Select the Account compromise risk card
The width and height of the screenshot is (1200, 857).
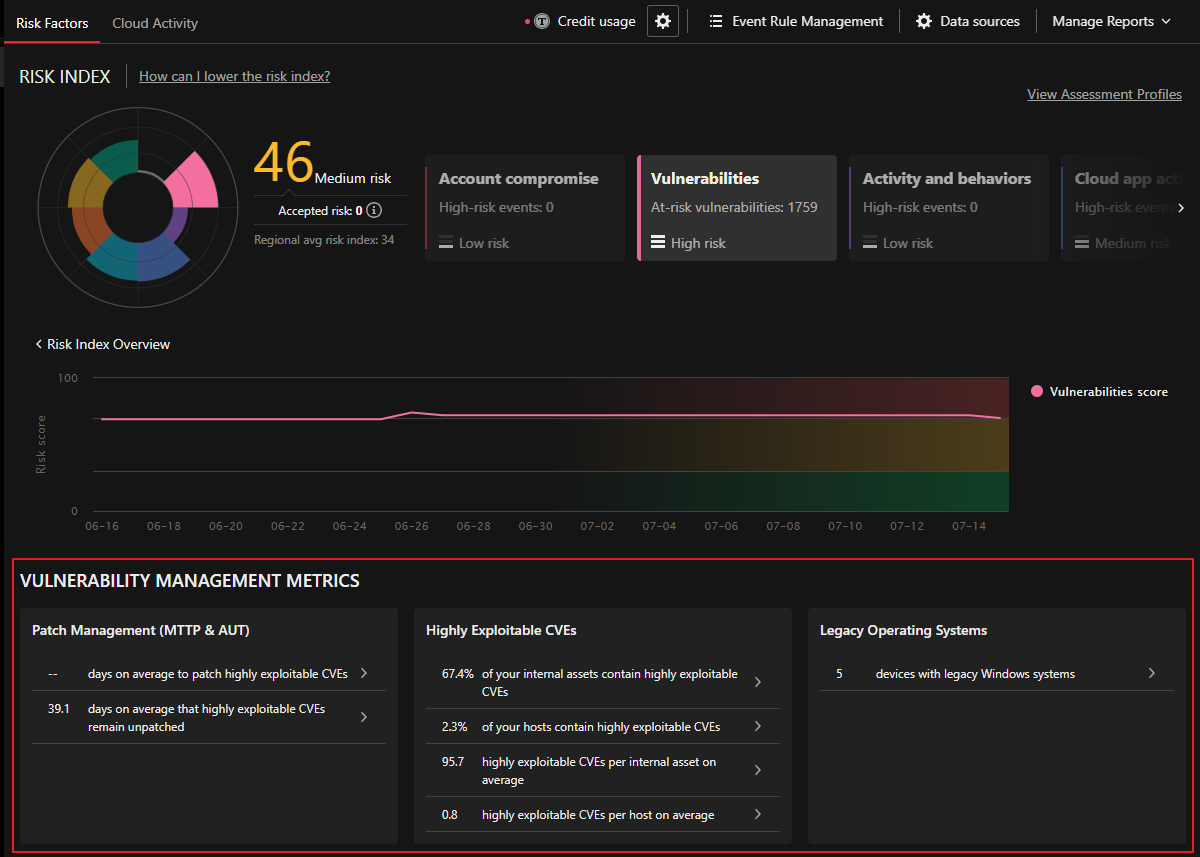525,208
